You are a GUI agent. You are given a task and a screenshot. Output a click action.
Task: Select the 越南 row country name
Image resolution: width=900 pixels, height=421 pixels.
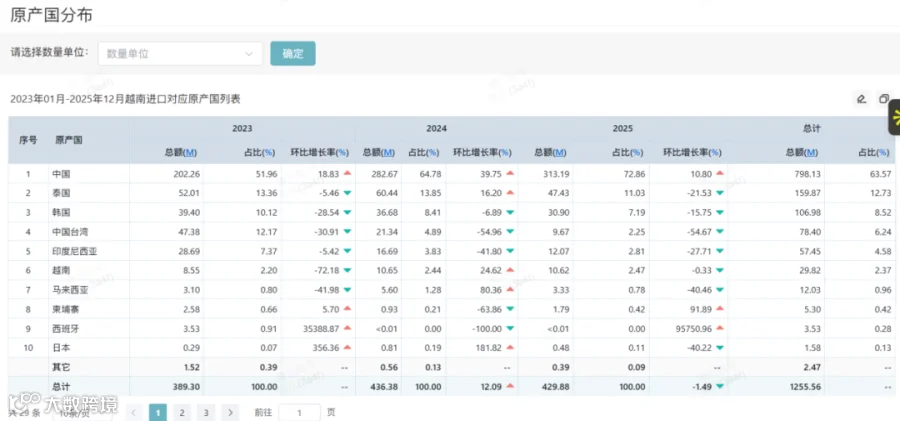click(x=61, y=271)
